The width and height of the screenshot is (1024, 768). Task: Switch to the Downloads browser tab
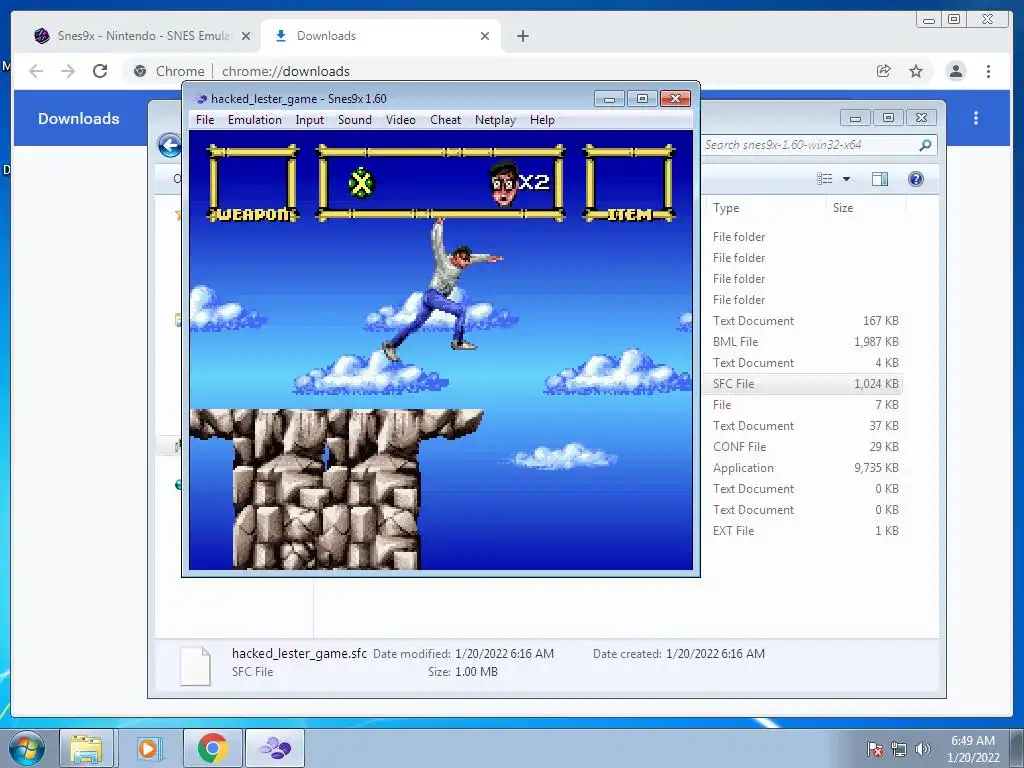[x=381, y=36]
